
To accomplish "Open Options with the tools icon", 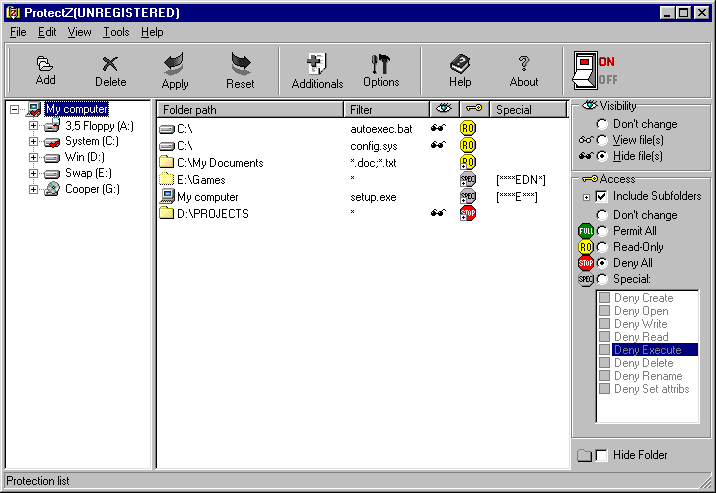I will click(381, 70).
